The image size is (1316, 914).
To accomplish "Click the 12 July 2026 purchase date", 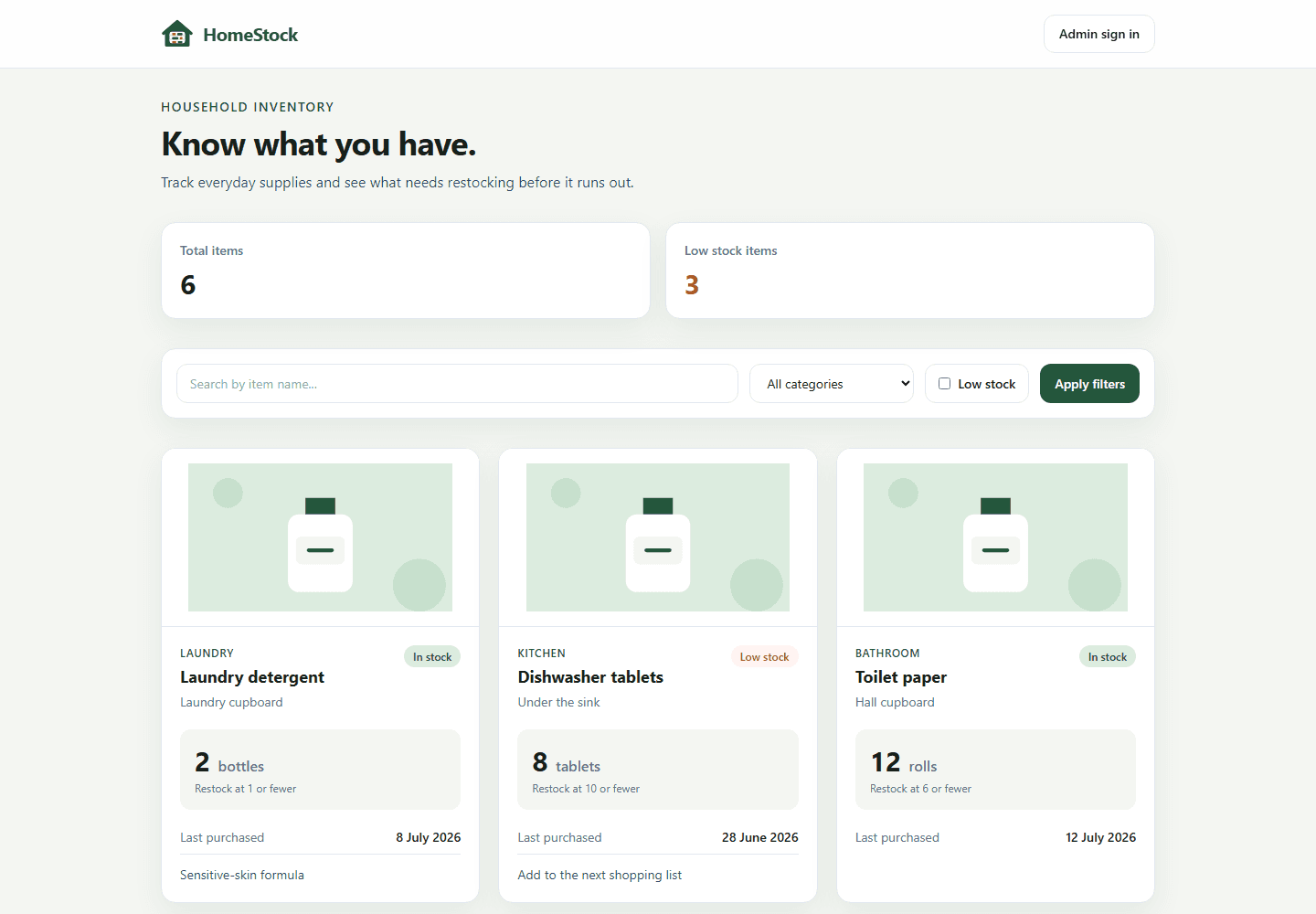I will click(x=1100, y=837).
